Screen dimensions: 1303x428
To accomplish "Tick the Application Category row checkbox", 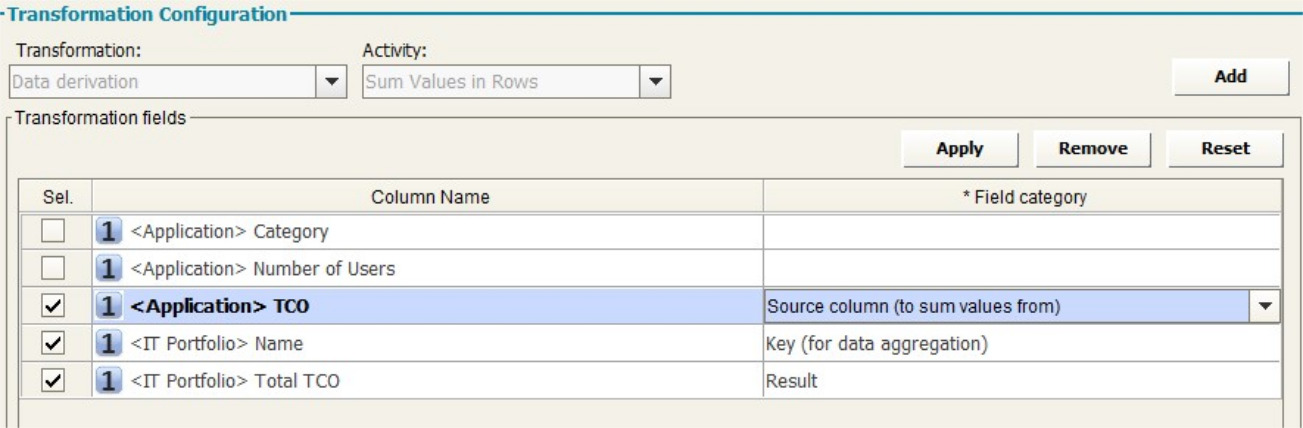I will (x=55, y=232).
